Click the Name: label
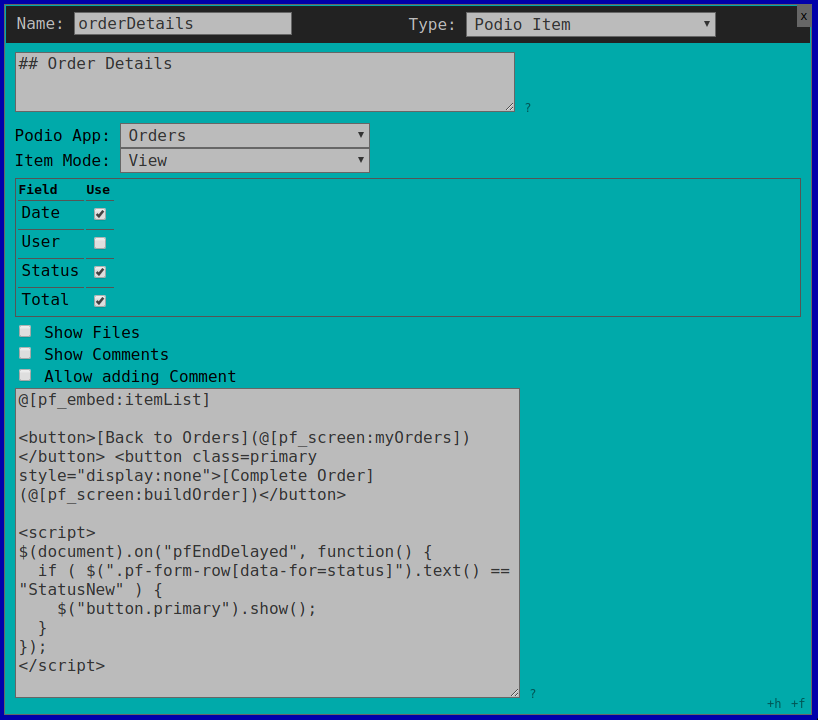 pos(40,23)
